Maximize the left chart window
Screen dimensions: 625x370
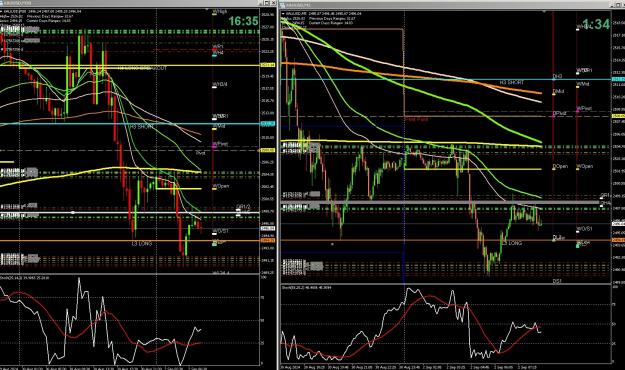[x=267, y=3]
